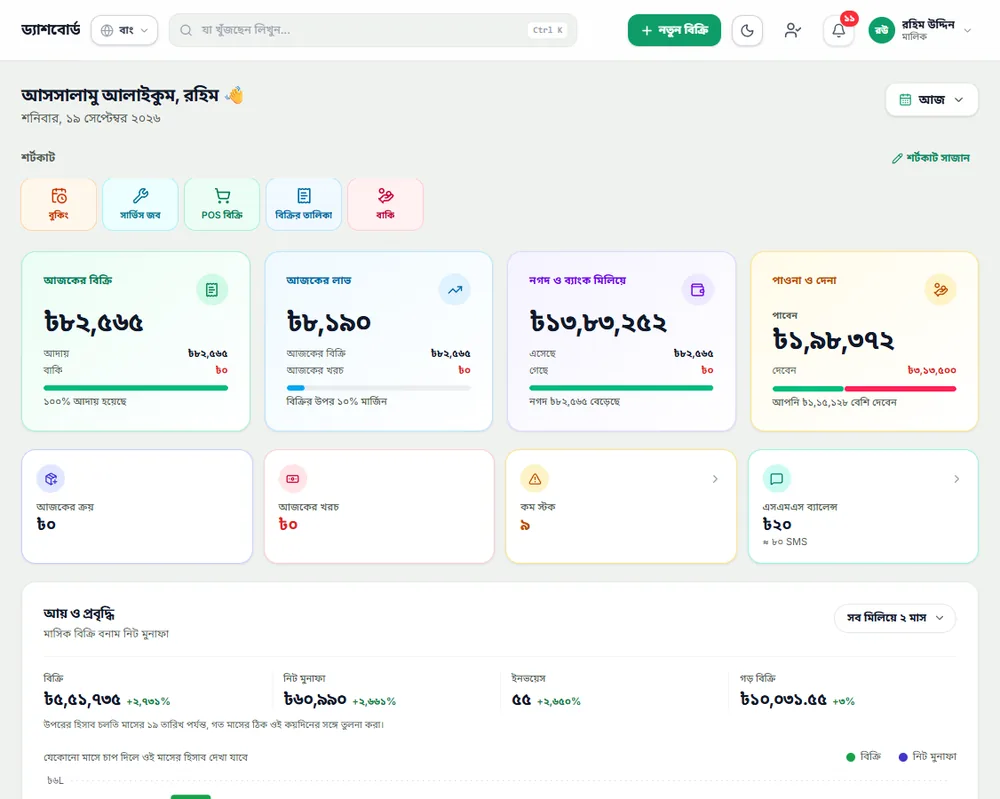The width and height of the screenshot is (1000, 799).
Task: Click the আয় ও প্রবৃদ্ধি heading
Action: tap(79, 613)
